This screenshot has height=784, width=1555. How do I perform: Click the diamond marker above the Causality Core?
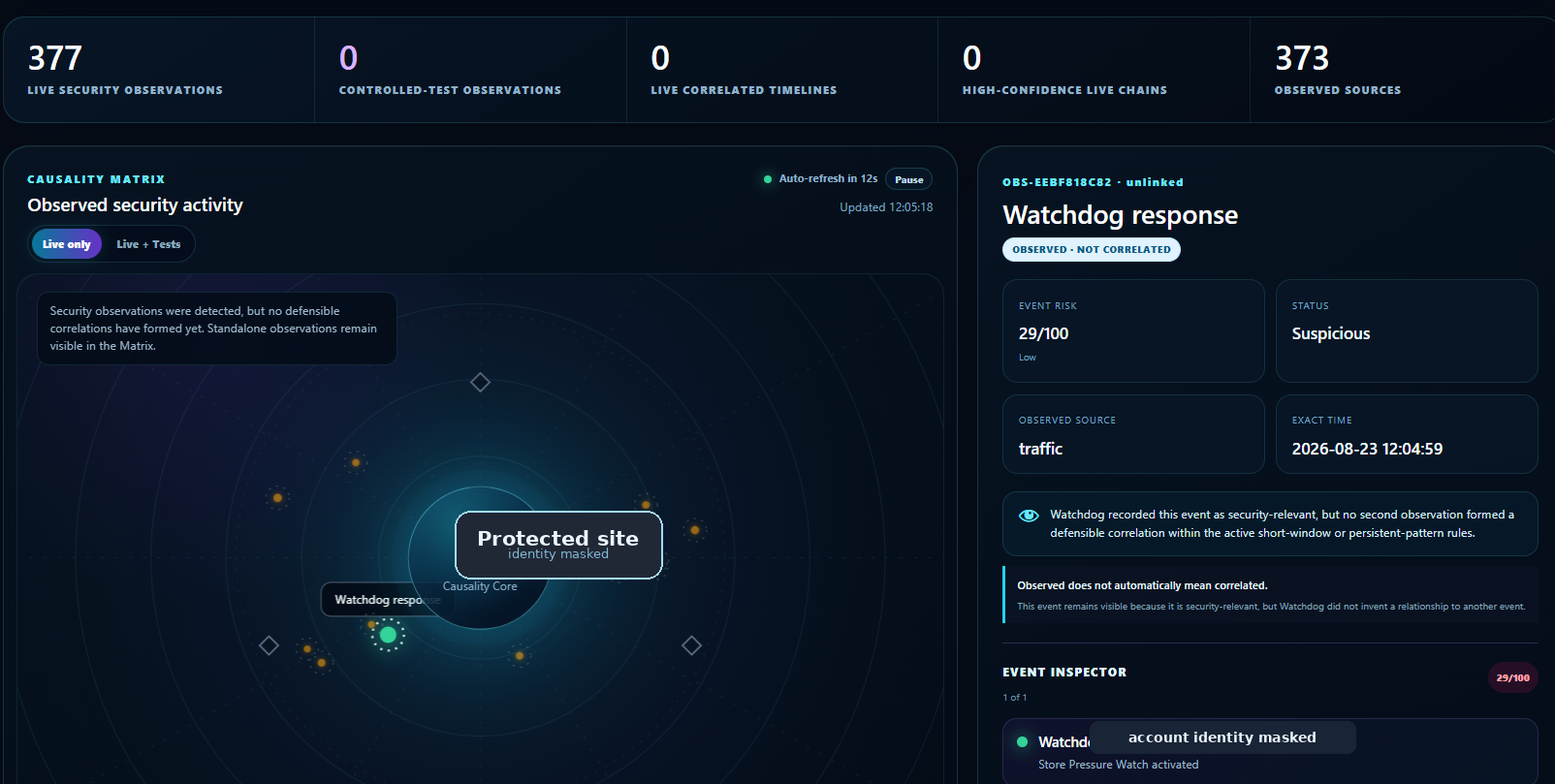tap(480, 382)
